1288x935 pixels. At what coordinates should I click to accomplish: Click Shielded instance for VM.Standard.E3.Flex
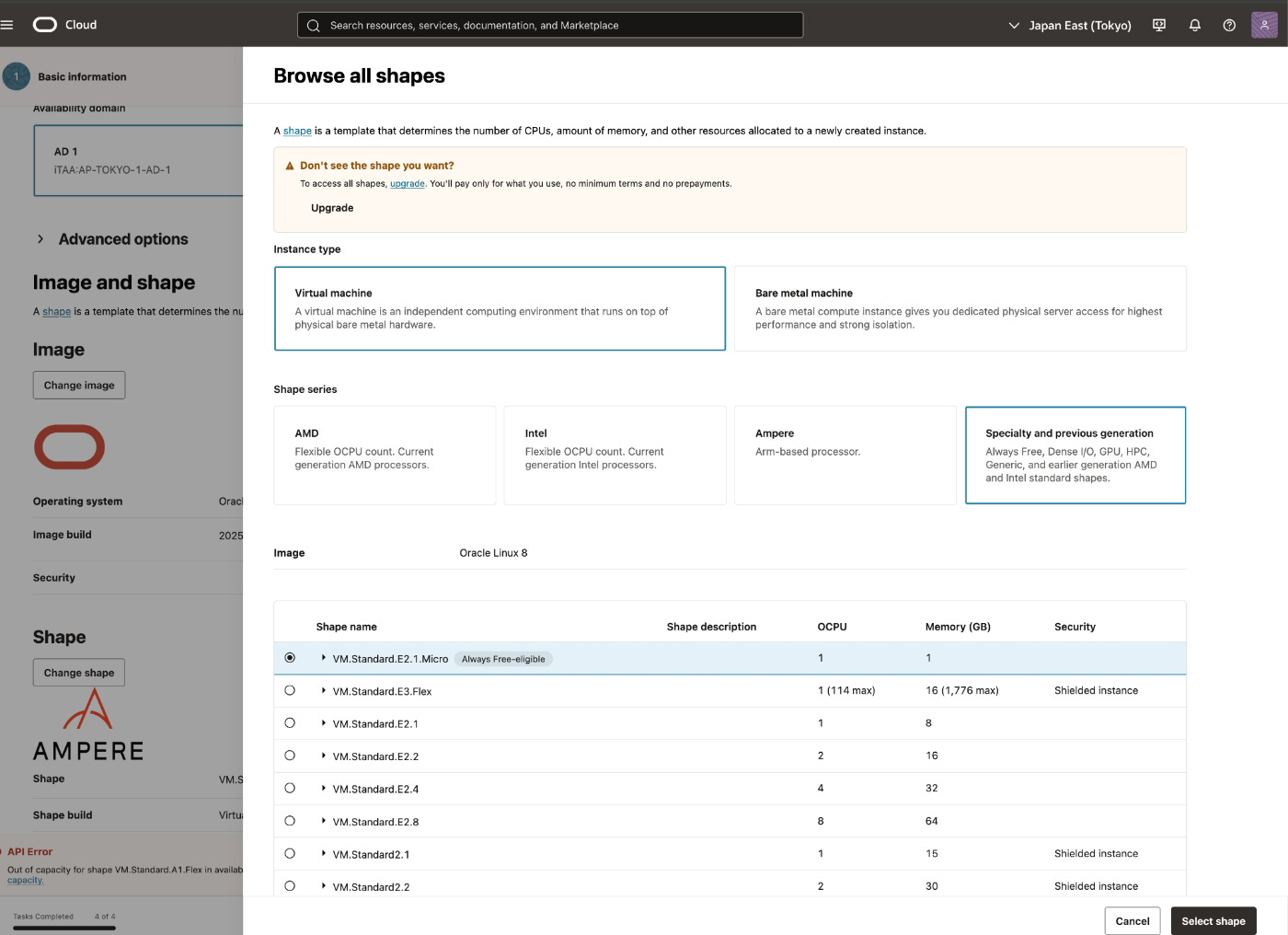click(x=1096, y=690)
